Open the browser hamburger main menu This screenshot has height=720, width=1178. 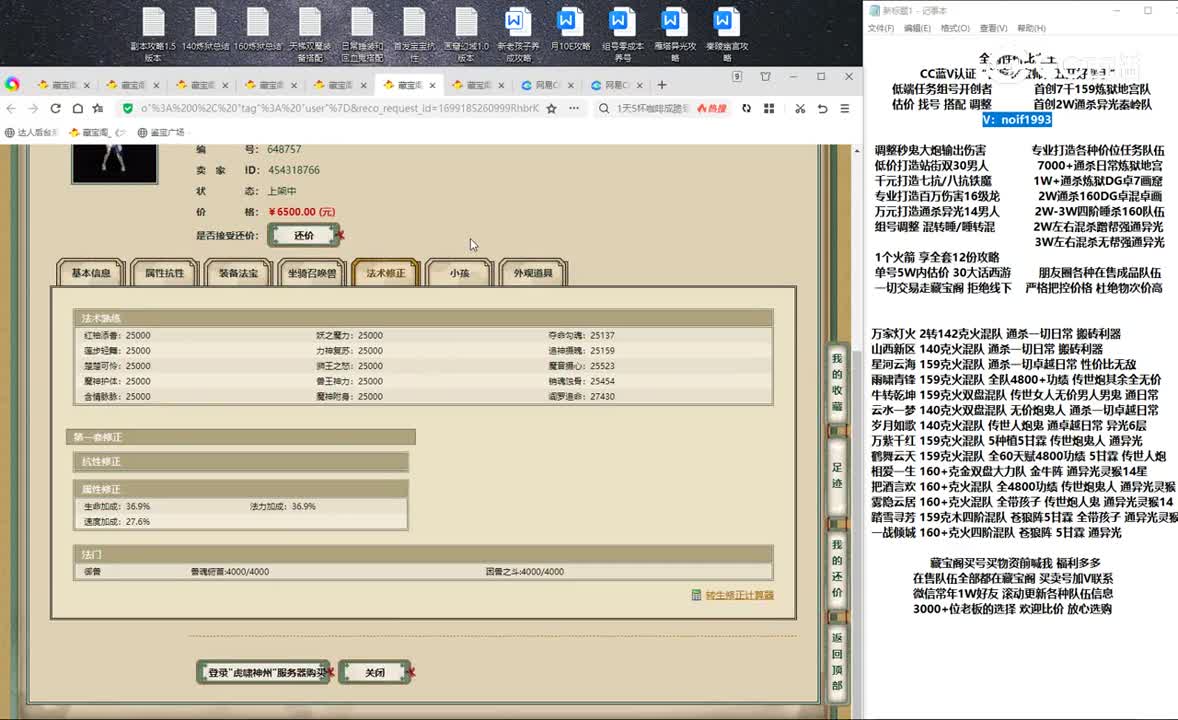click(845, 108)
